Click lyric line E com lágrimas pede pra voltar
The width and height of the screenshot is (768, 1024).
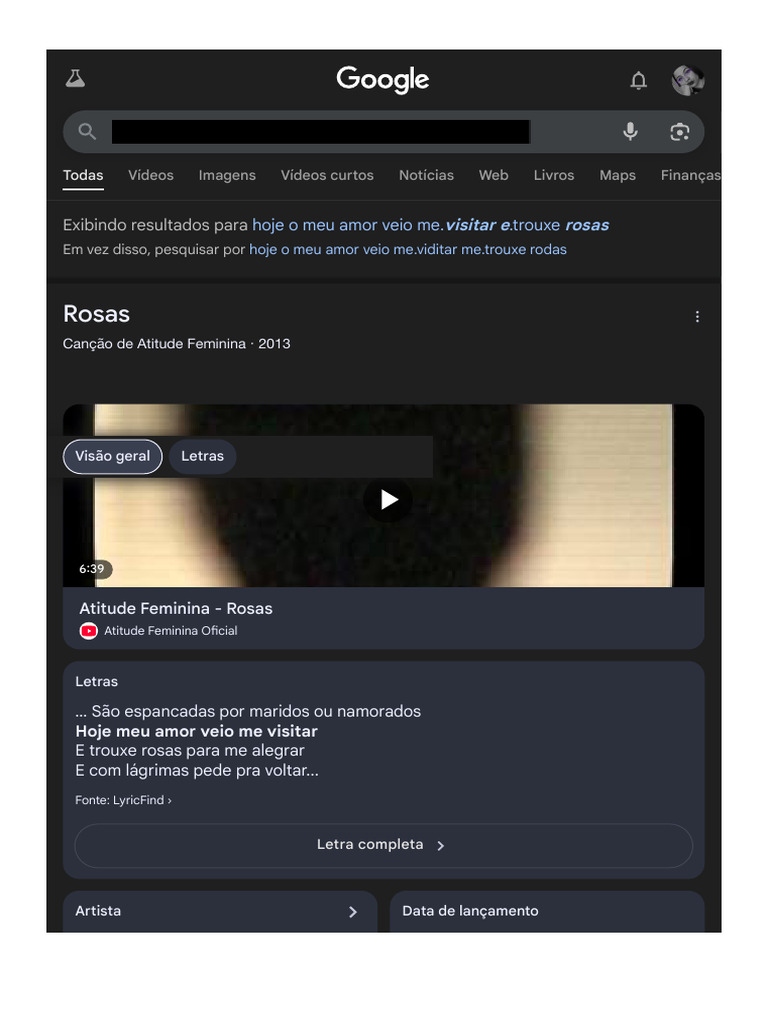coord(197,771)
